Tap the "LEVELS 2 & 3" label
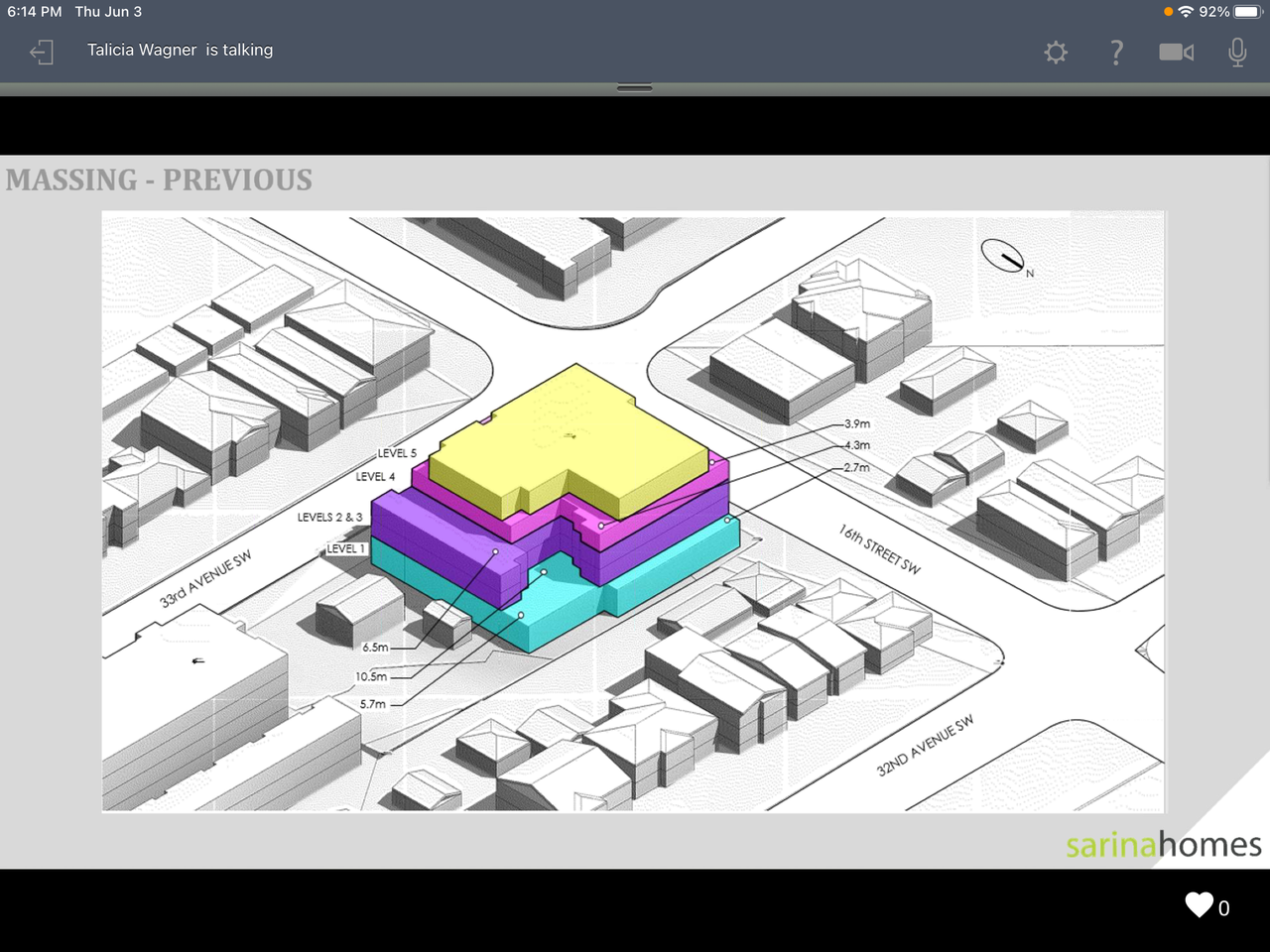This screenshot has width=1270, height=952. pos(329,517)
